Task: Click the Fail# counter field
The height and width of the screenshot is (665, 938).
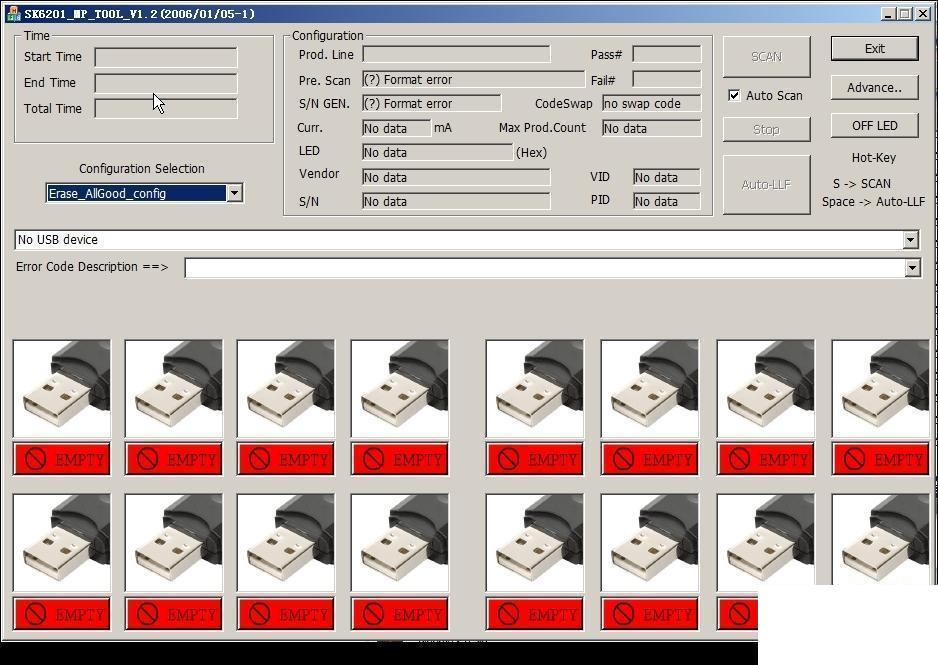Action: [666, 80]
